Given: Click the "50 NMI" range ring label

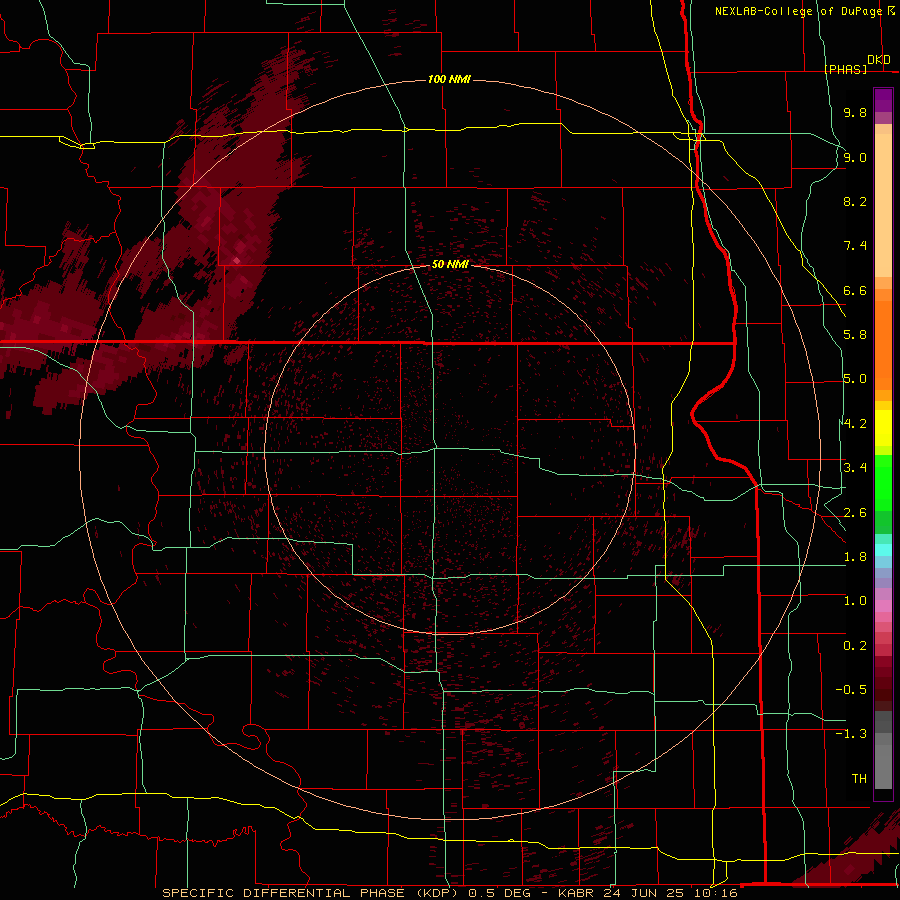Looking at the screenshot, I should tap(450, 264).
